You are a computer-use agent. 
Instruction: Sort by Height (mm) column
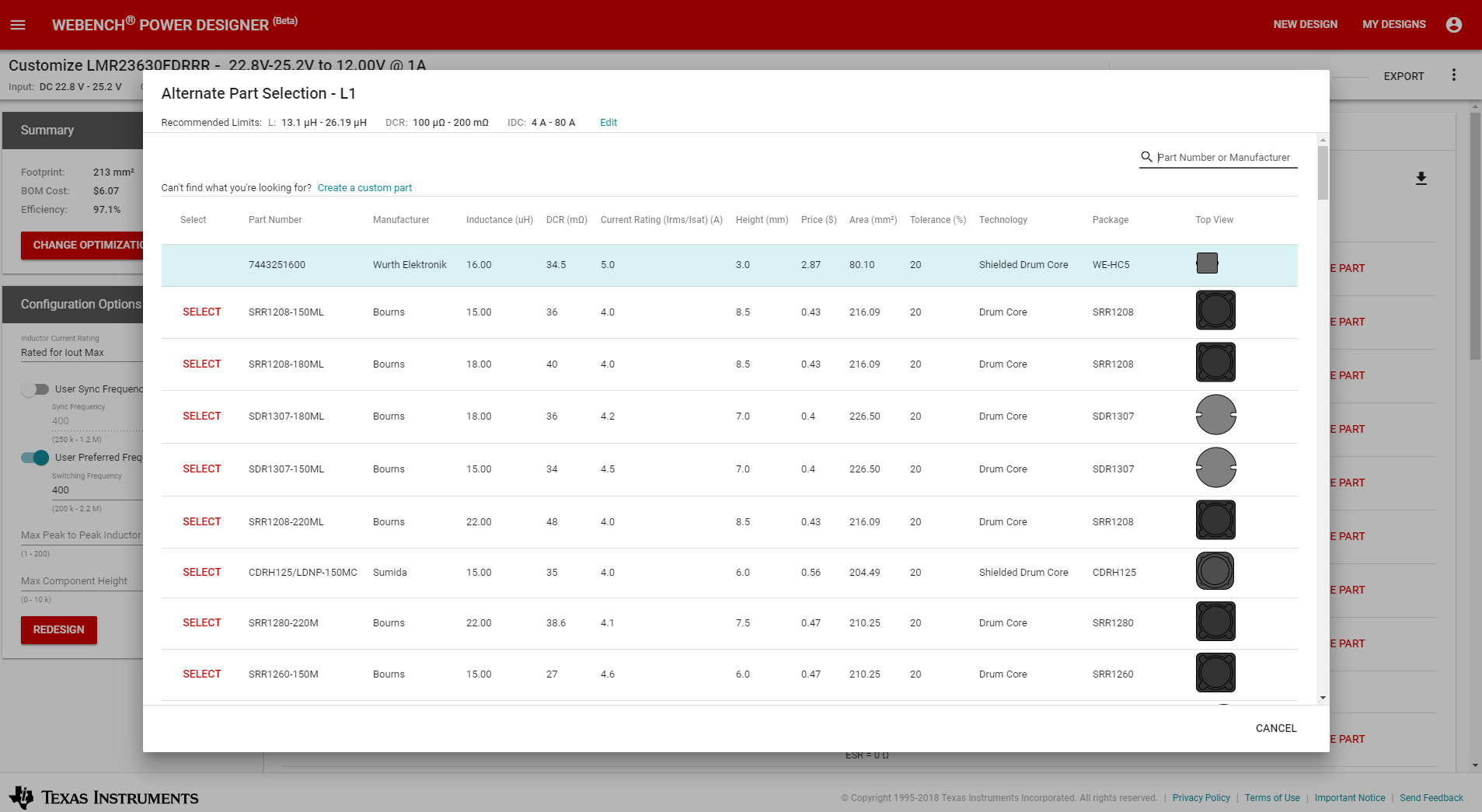click(762, 220)
